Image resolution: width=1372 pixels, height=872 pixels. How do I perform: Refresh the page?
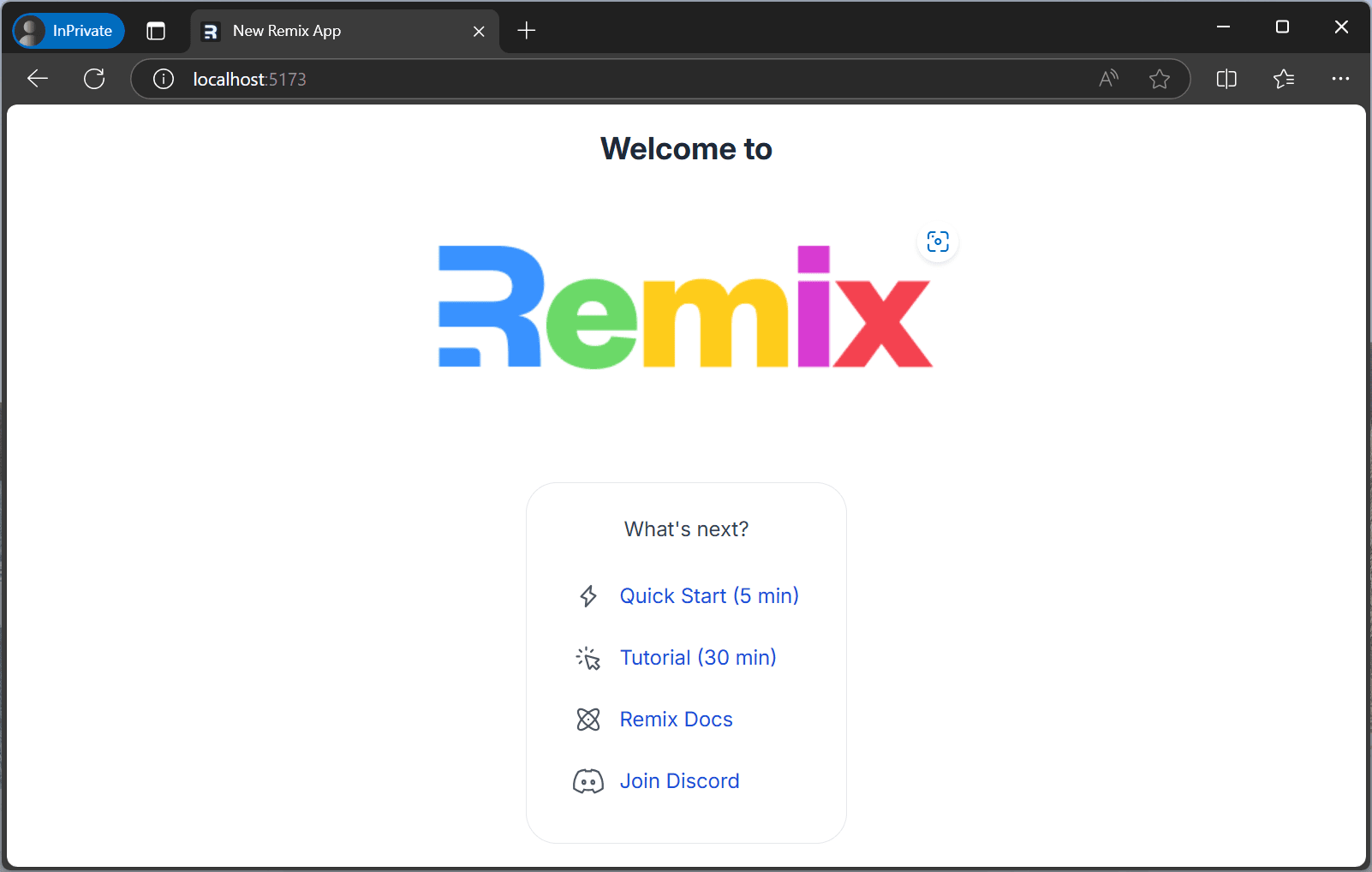[x=94, y=79]
